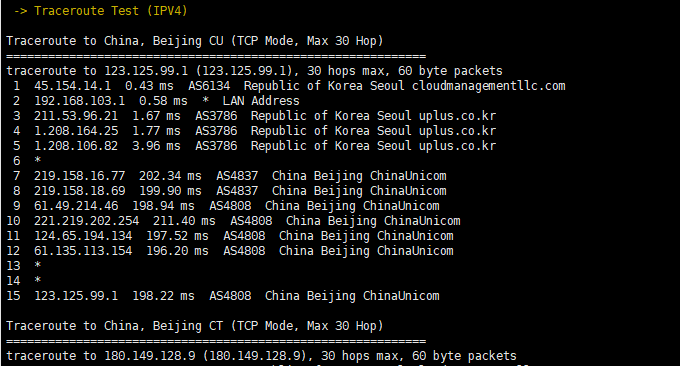Click the latency 1.77 ms
680x366 pixels.
point(156,131)
